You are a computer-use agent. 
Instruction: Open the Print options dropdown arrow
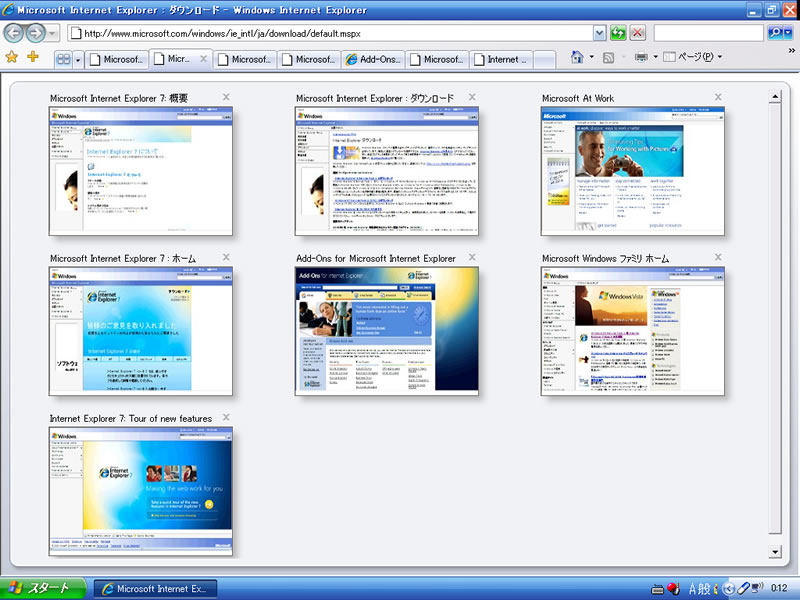pos(656,57)
